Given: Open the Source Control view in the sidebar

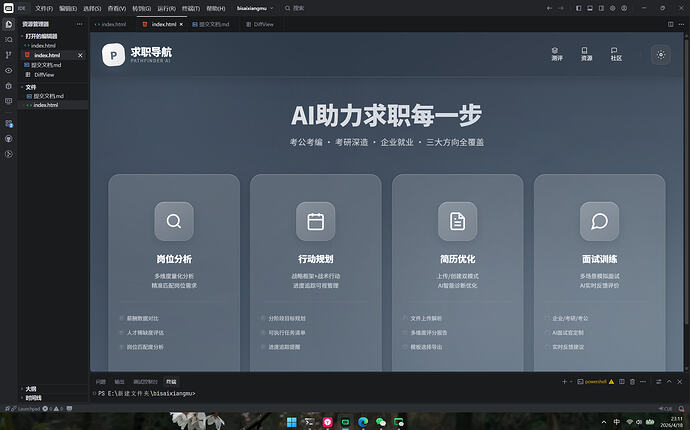Looking at the screenshot, I should tap(8, 55).
